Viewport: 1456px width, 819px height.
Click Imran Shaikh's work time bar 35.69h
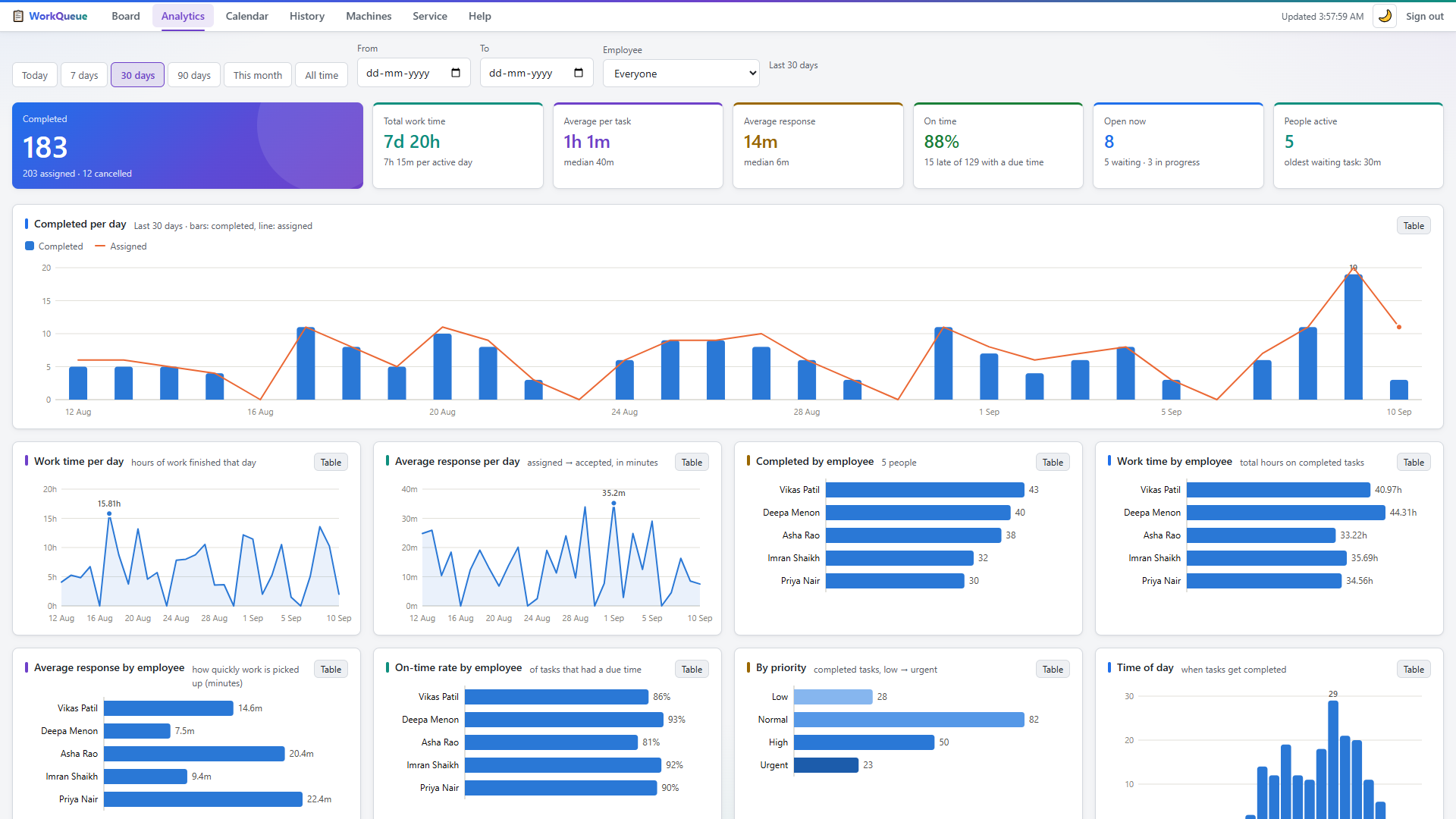[1267, 558]
